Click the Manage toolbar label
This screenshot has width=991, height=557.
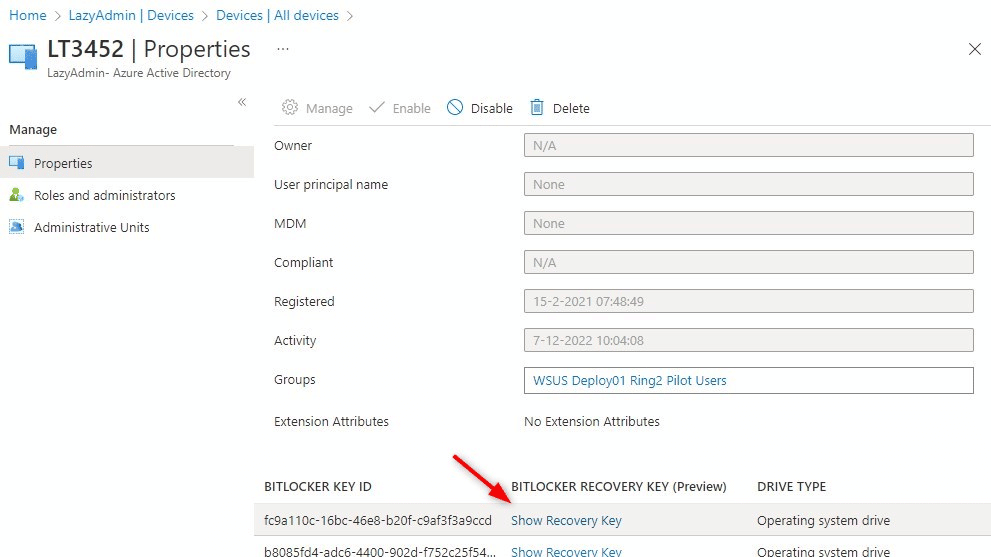(x=329, y=108)
